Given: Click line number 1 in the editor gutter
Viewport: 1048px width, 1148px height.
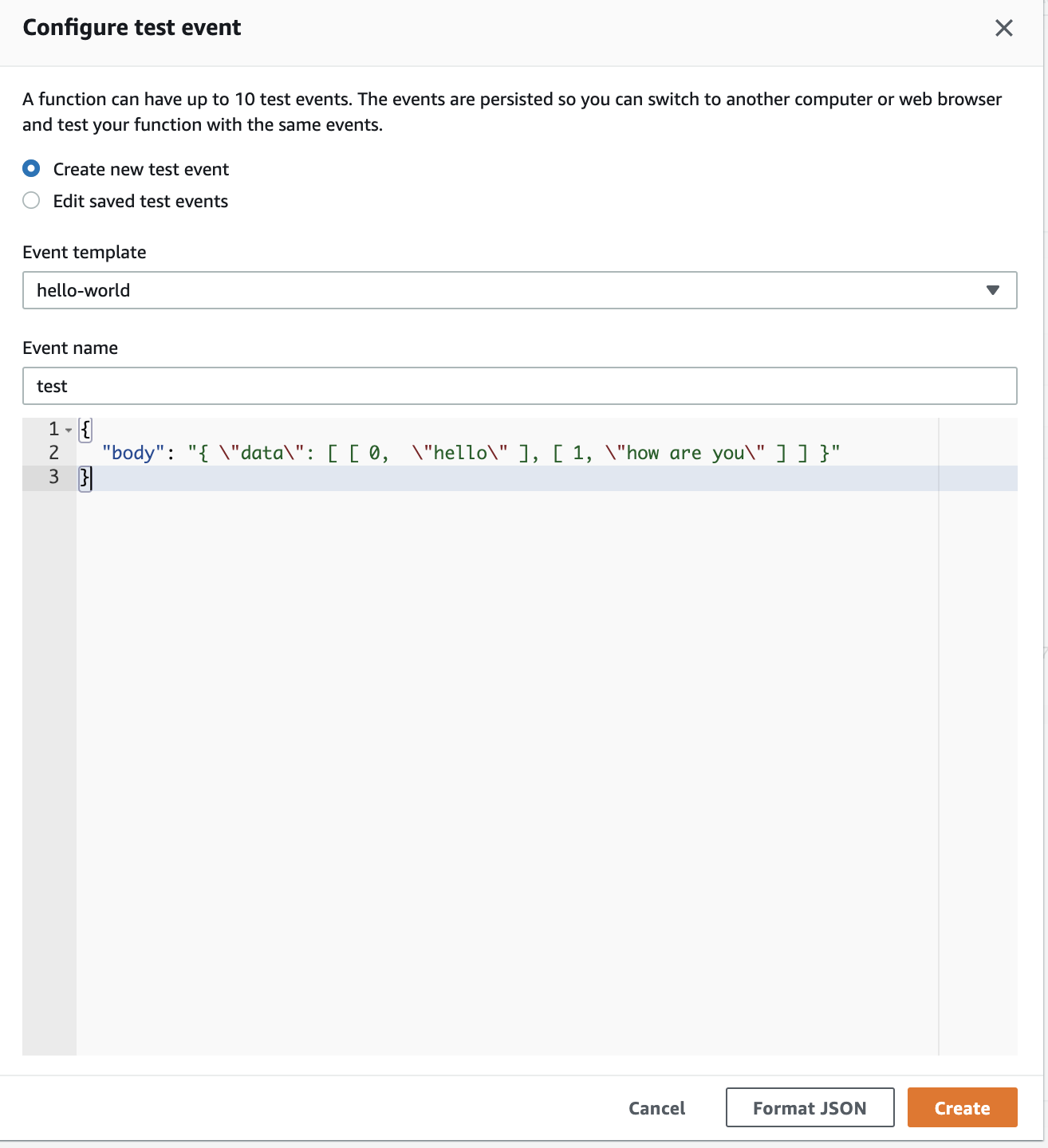Looking at the screenshot, I should [x=53, y=429].
